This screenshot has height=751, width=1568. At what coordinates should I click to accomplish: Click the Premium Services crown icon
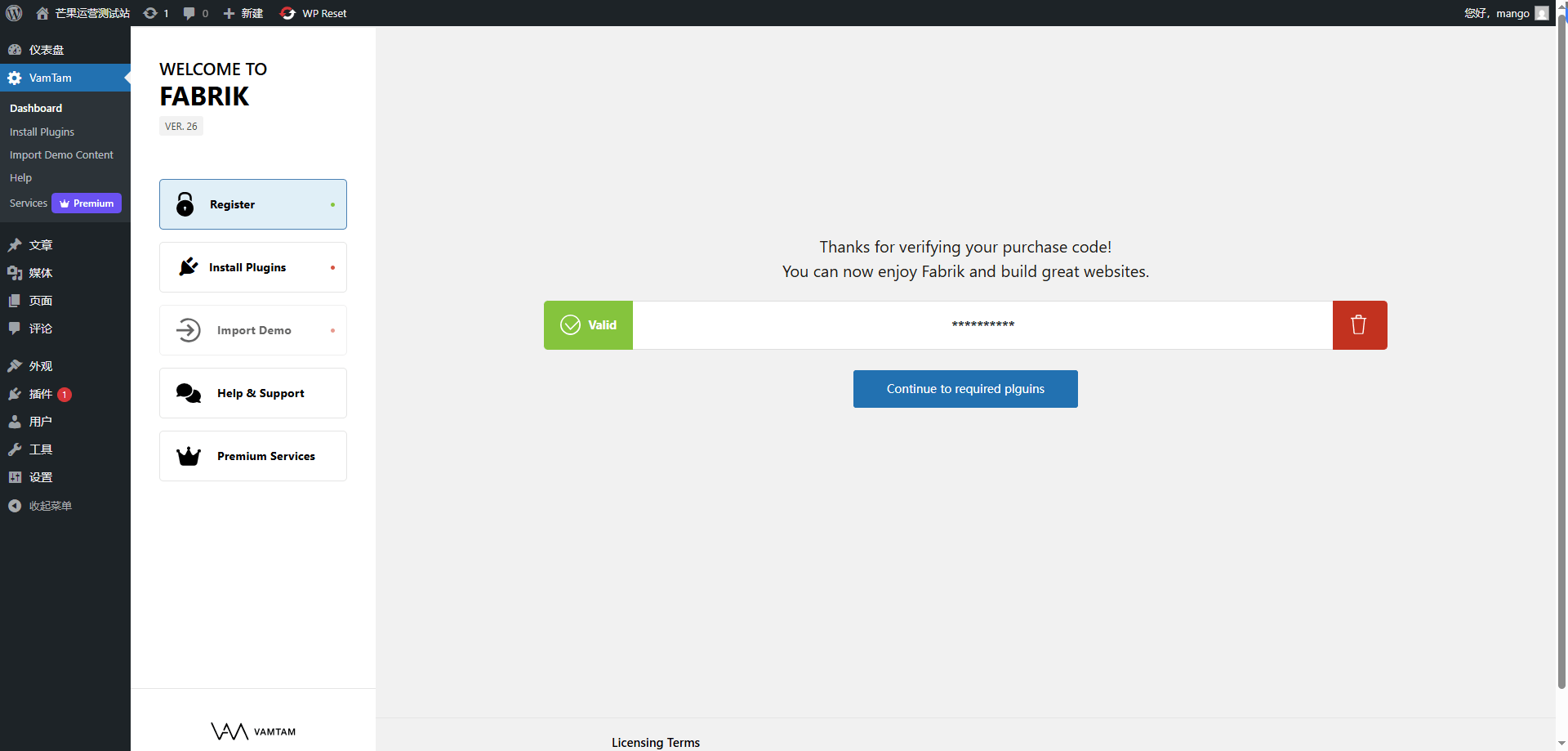click(189, 456)
